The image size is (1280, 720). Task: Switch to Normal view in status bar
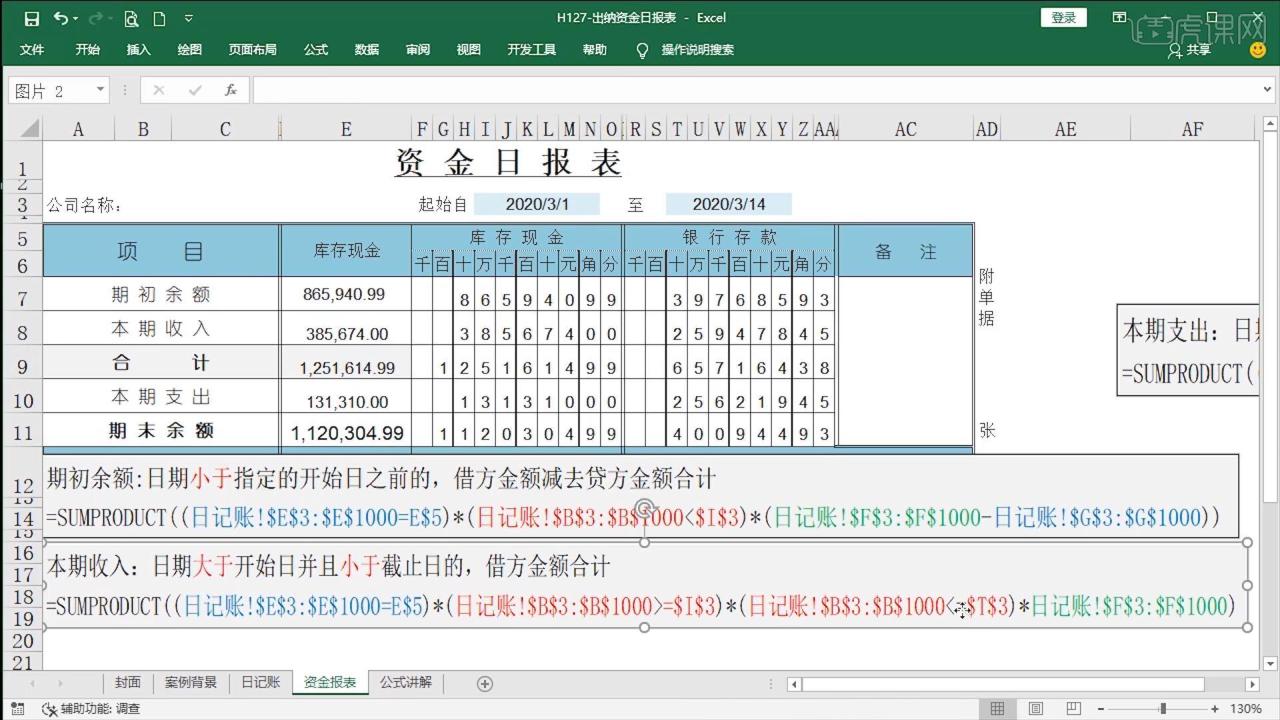click(x=996, y=707)
